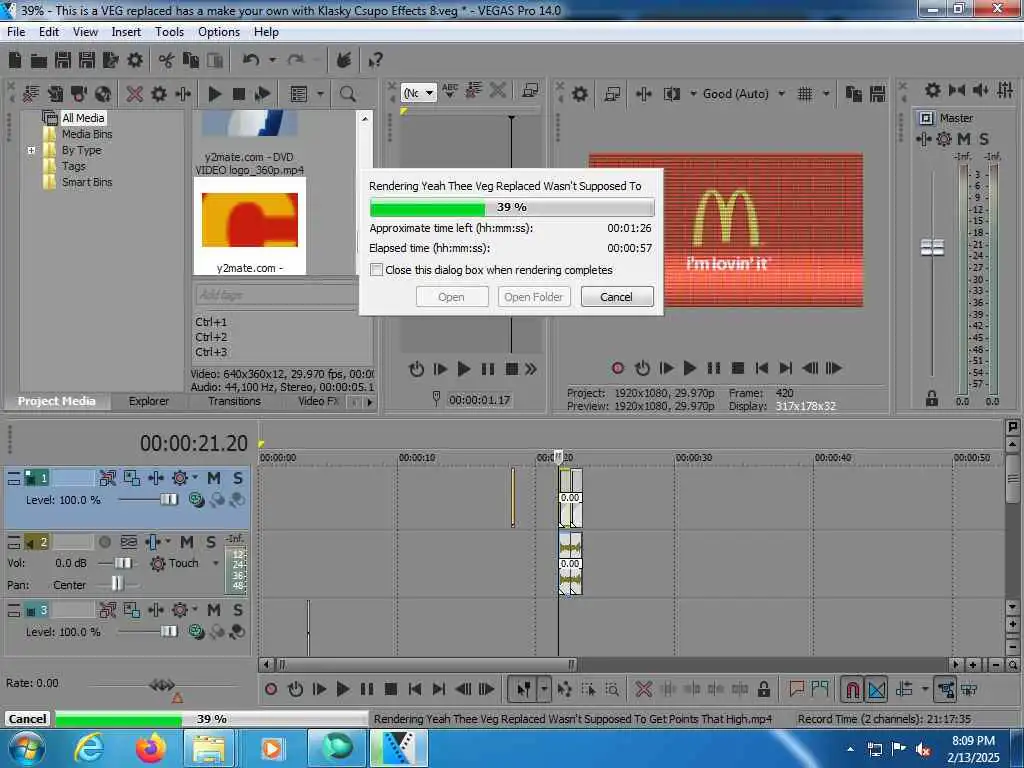
Task: Click track 1 Level slider handle
Action: tap(168, 500)
